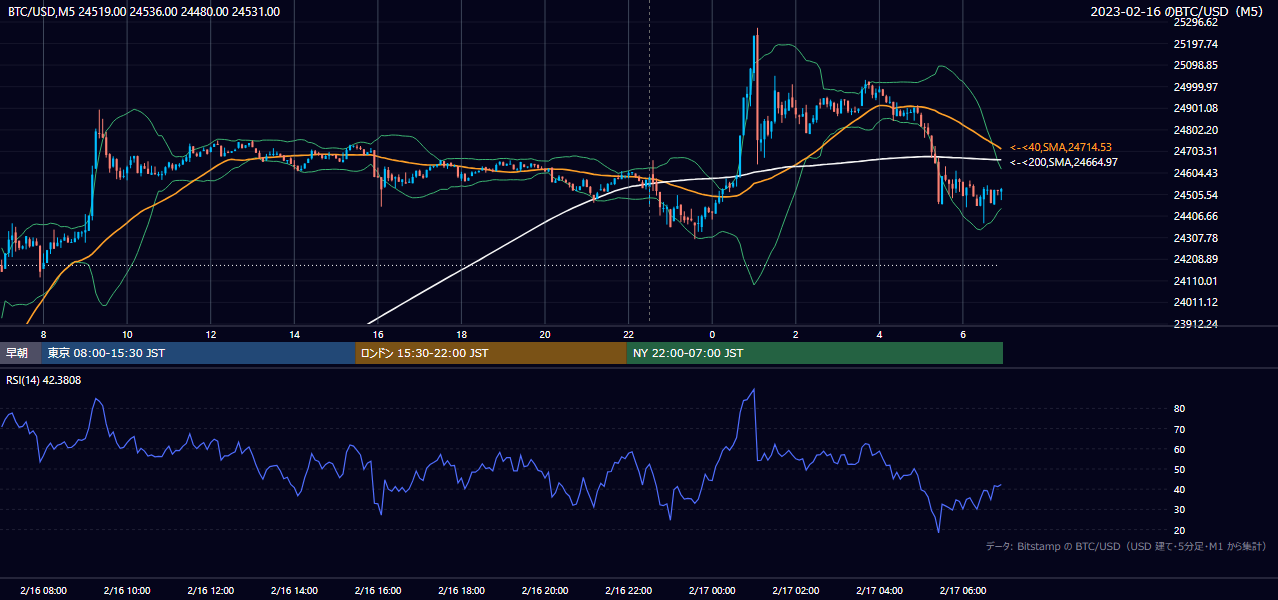Click hour label 10 under price chart
The image size is (1278, 600).
tap(127, 334)
